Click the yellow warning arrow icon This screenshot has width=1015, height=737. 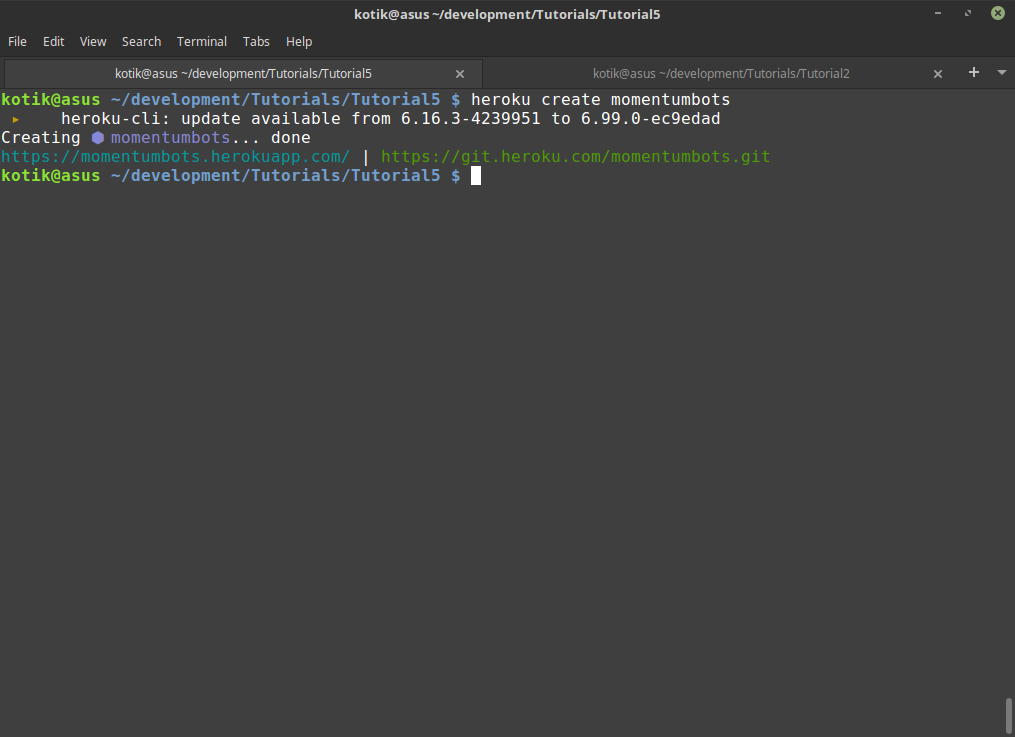[16, 119]
